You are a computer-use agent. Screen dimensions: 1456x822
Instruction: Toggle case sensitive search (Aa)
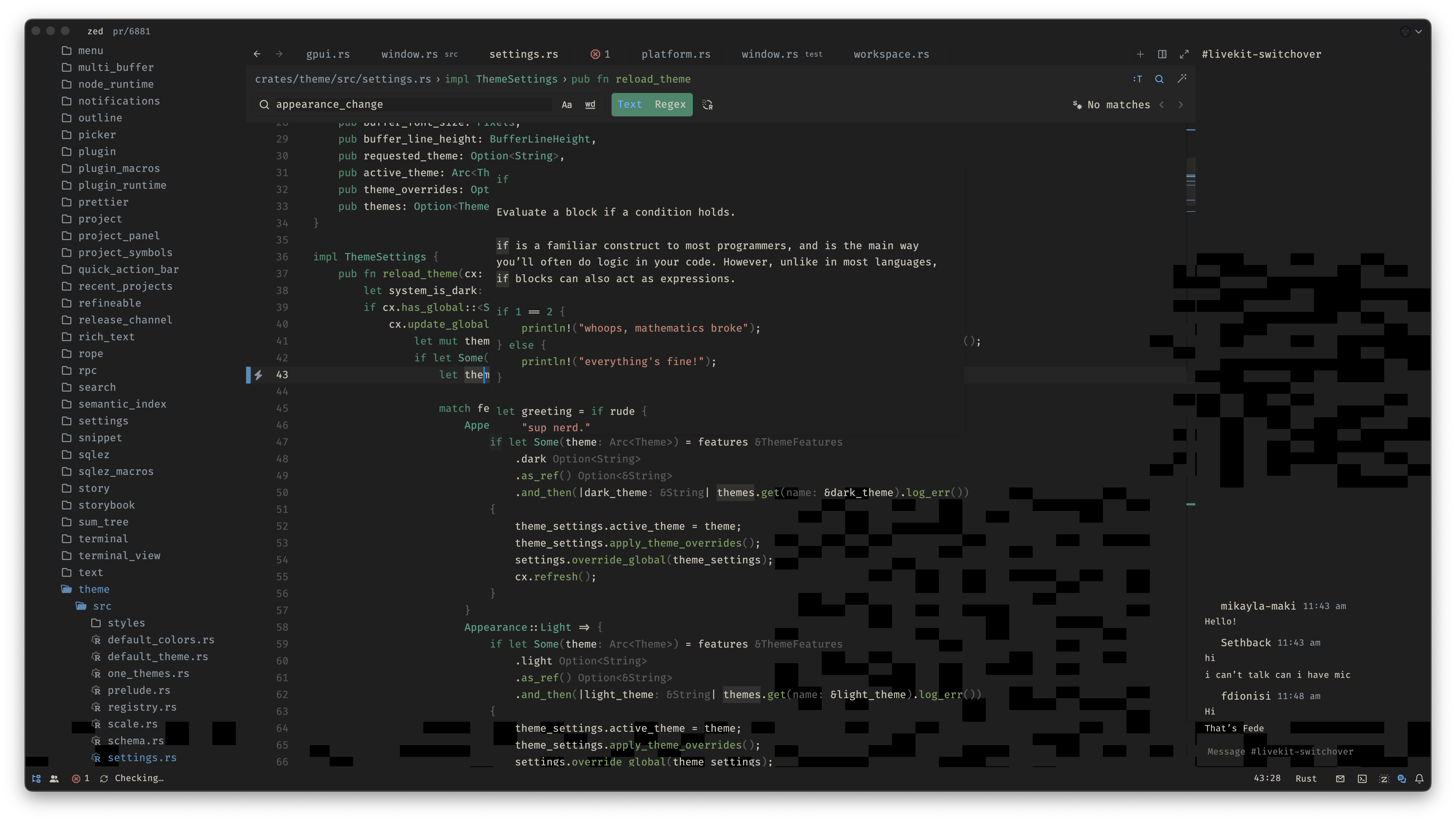[x=567, y=105]
